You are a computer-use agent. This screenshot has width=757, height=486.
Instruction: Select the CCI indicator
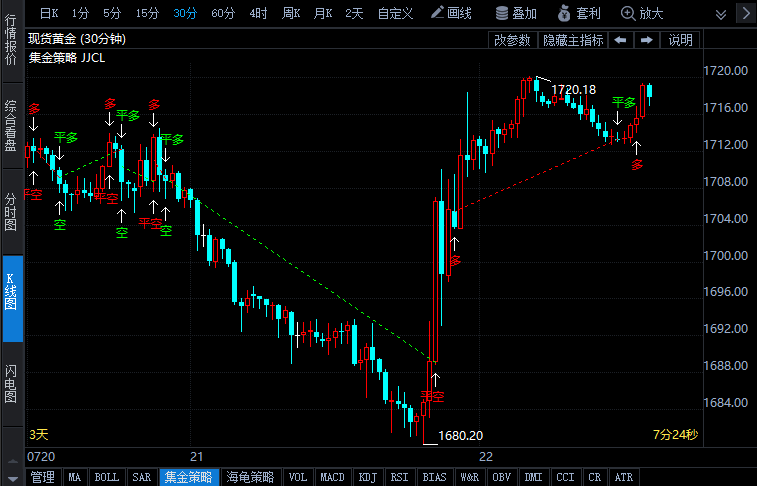click(565, 477)
